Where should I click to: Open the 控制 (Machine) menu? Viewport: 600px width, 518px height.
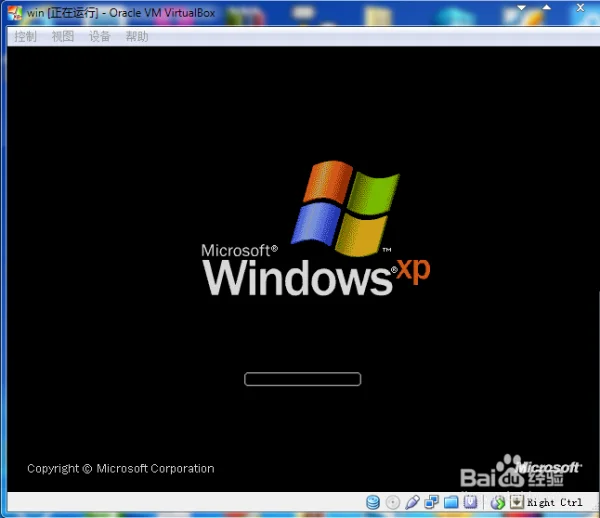25,37
